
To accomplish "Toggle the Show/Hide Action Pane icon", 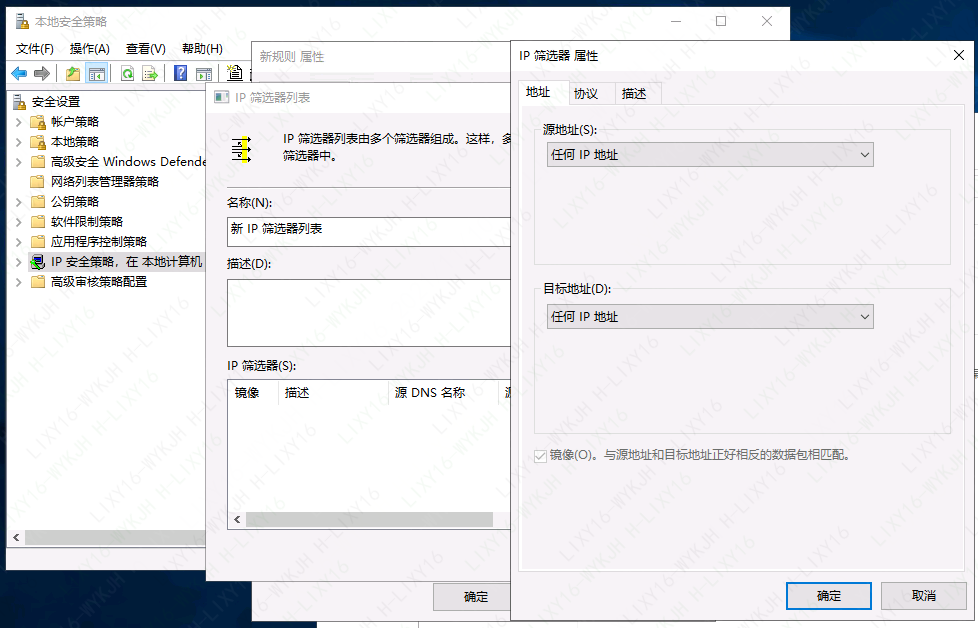I will [x=204, y=74].
